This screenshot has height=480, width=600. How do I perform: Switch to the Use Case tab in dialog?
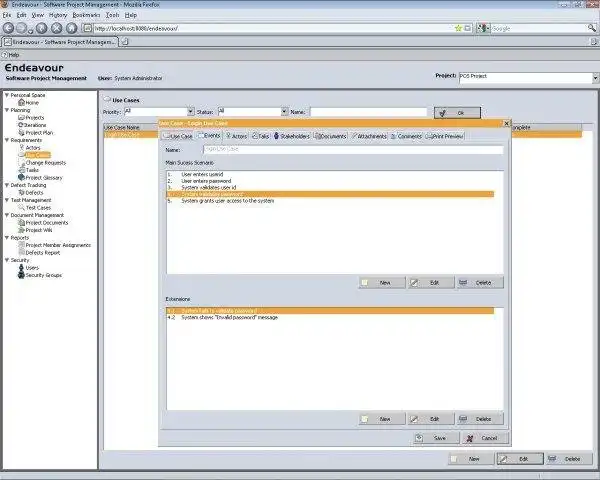pyautogui.click(x=178, y=136)
